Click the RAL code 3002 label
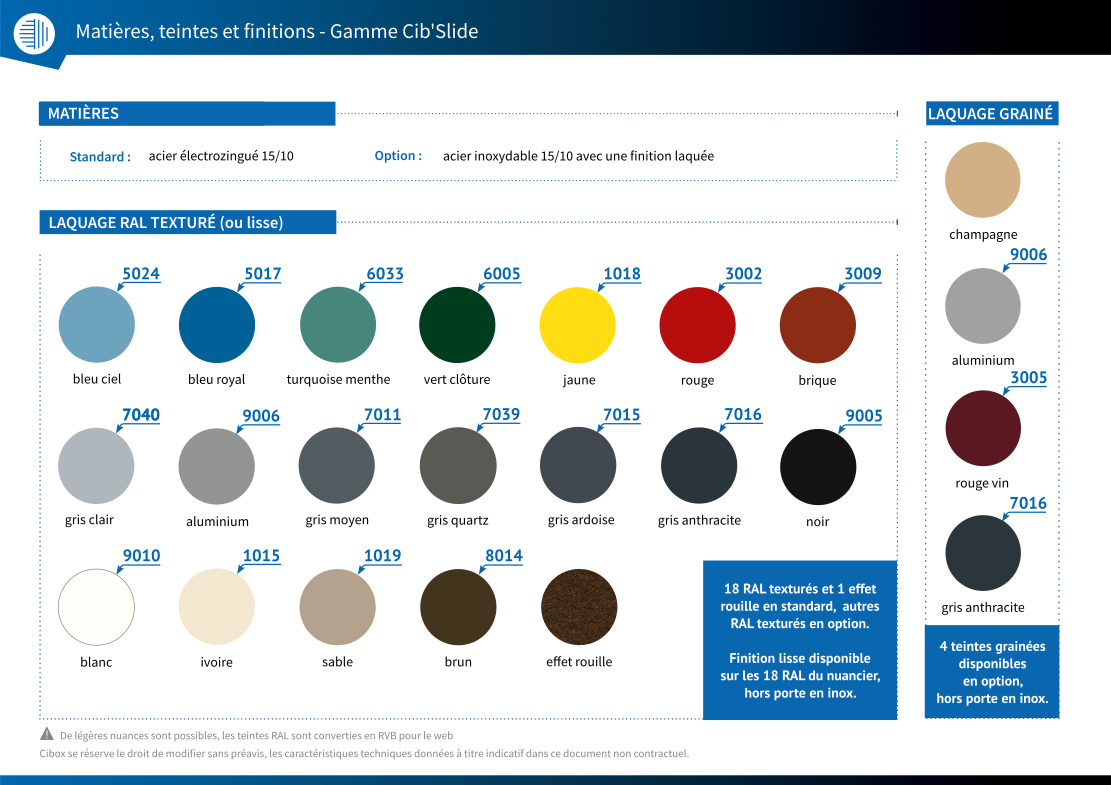The width and height of the screenshot is (1111, 785). (743, 273)
